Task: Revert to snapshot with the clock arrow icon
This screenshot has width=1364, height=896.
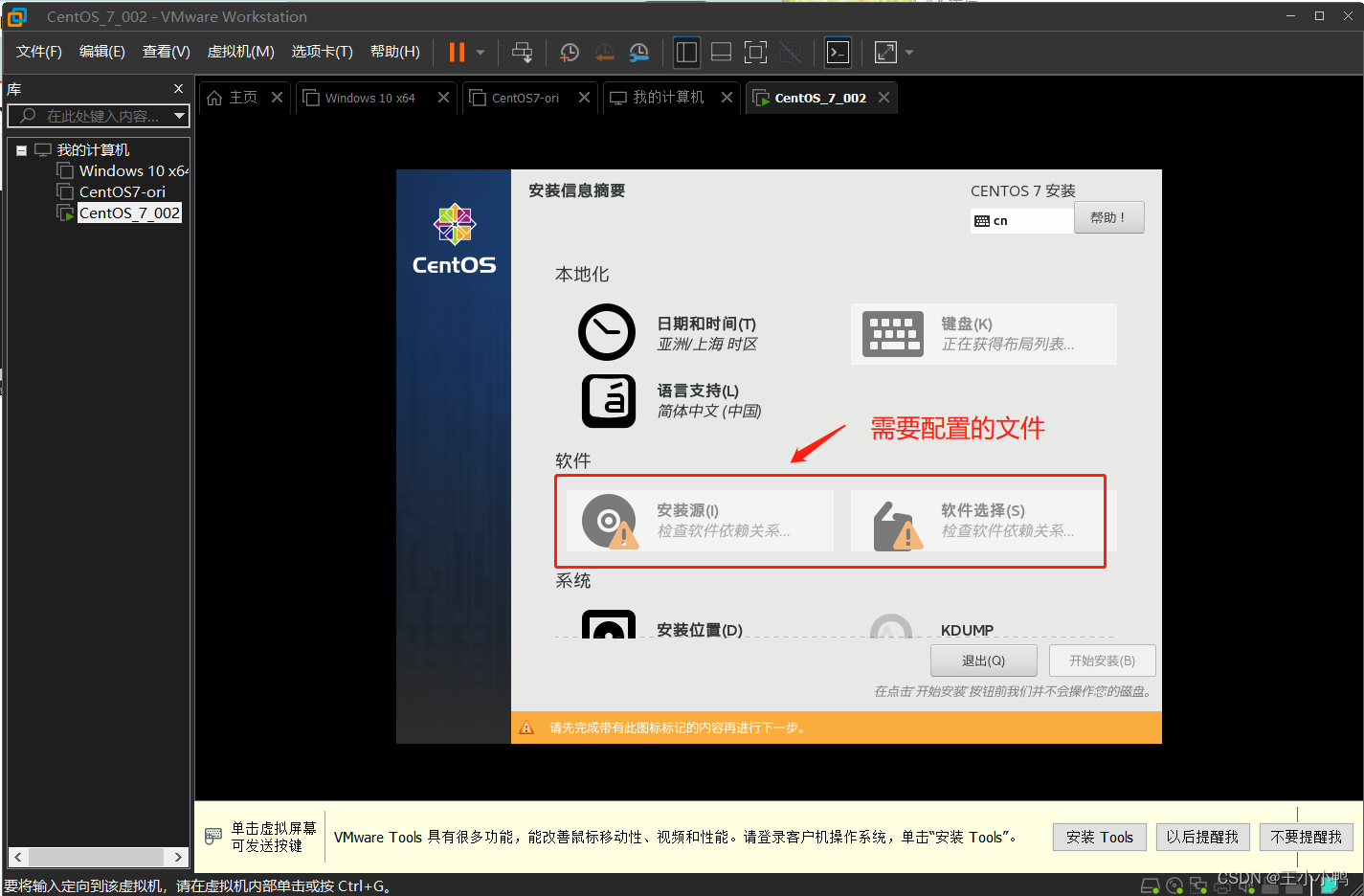Action: [604, 53]
